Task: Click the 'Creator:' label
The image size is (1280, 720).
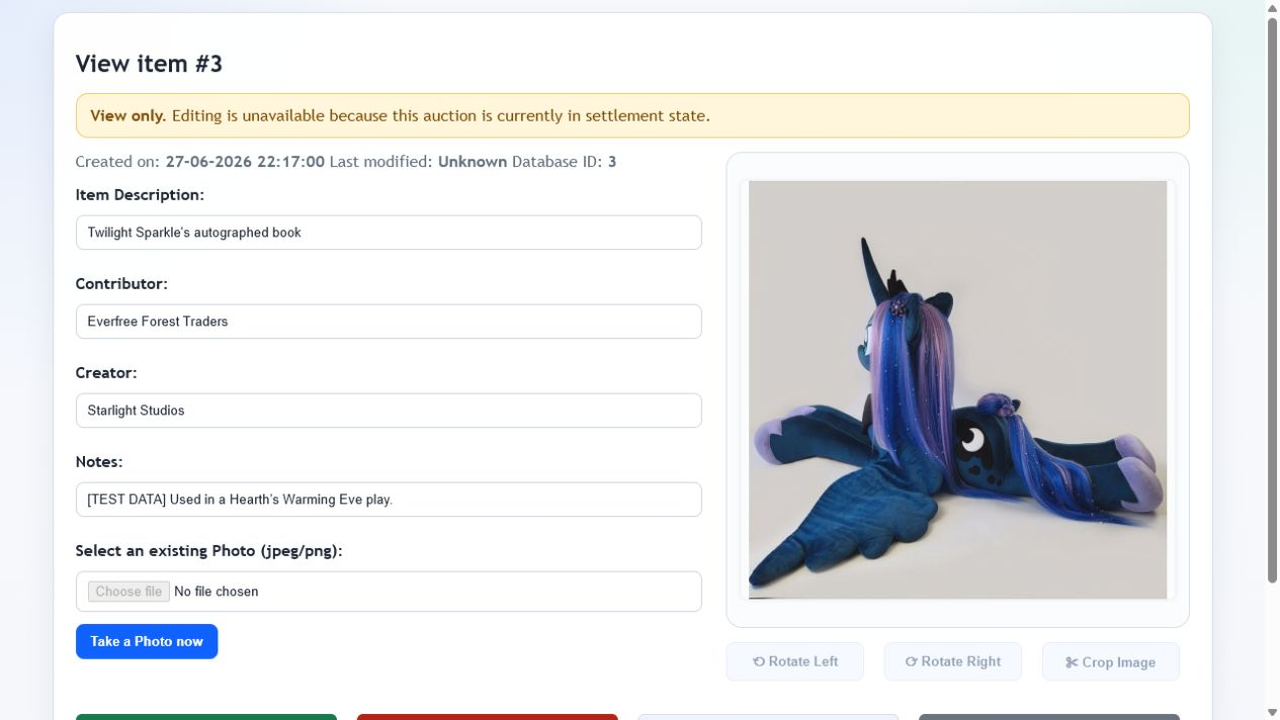Action: [x=106, y=373]
